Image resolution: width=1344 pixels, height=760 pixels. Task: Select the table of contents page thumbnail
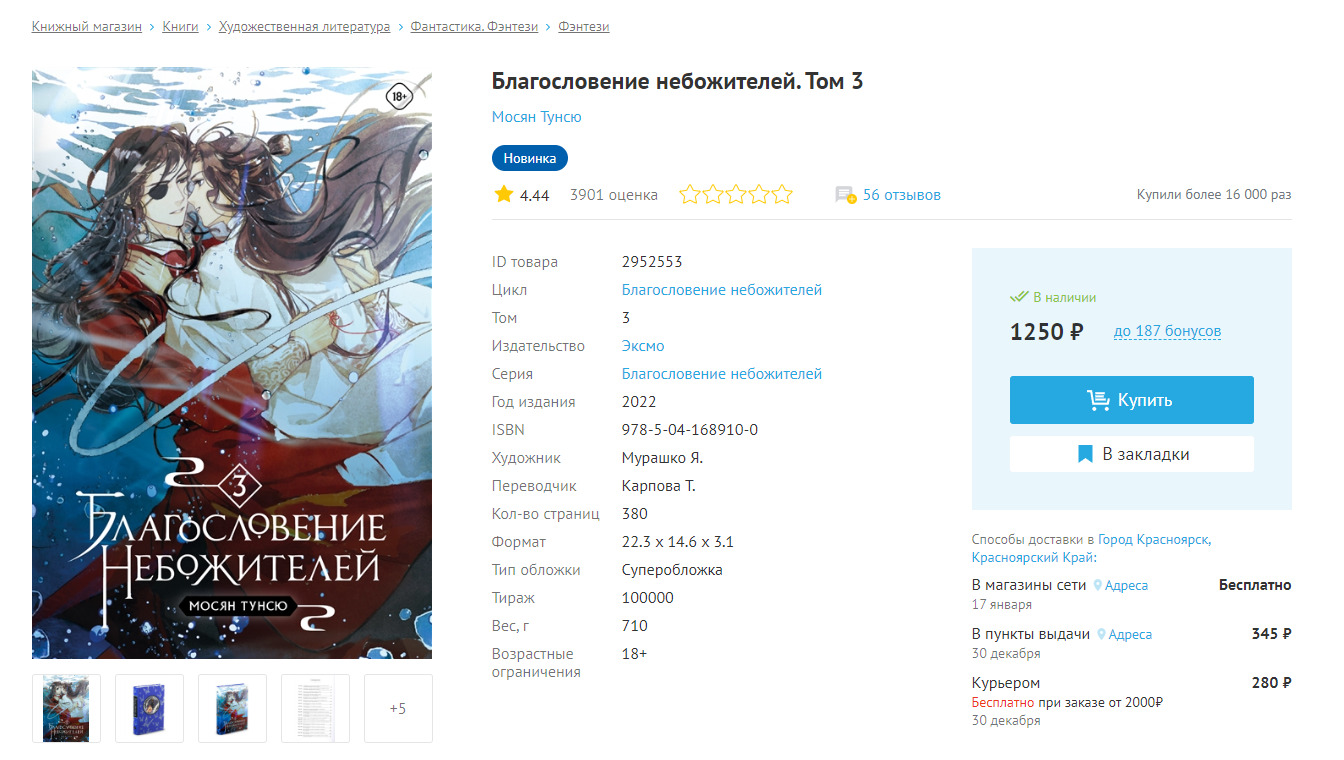pos(315,708)
